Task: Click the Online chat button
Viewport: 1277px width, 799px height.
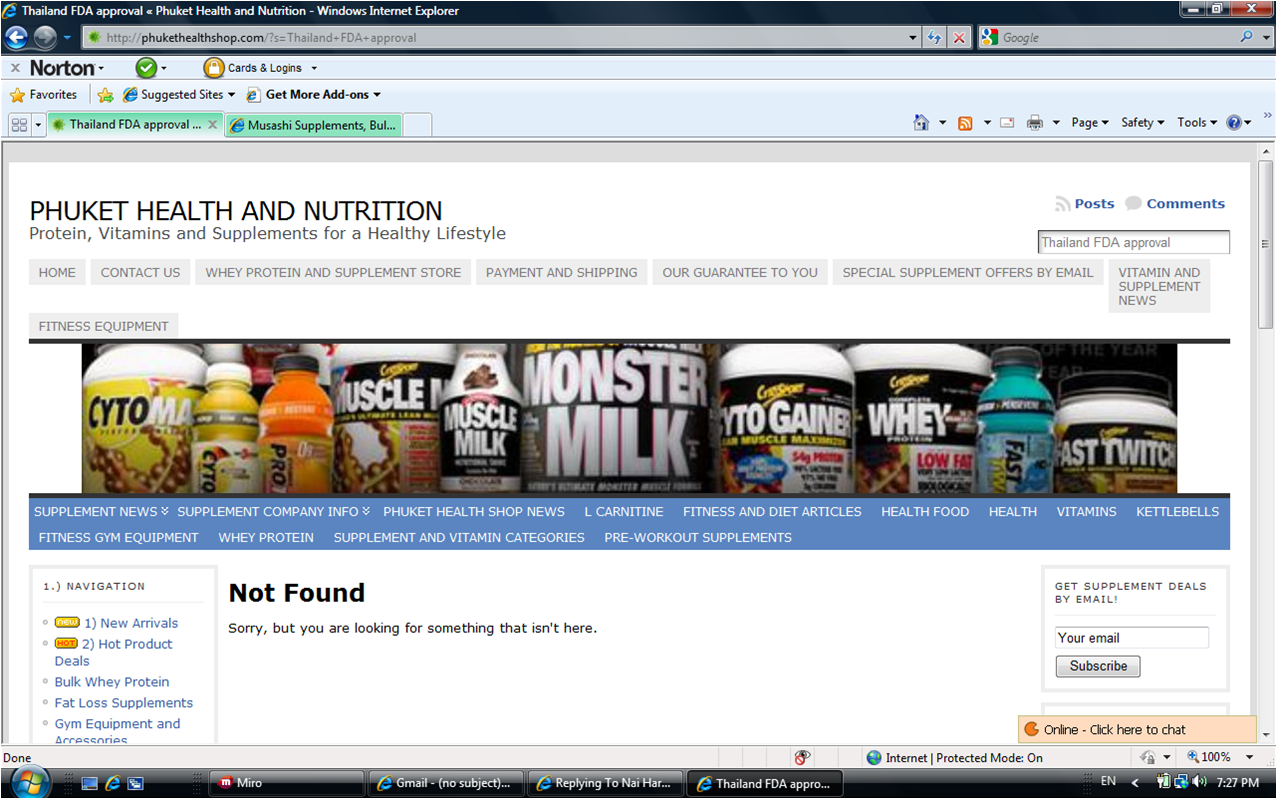Action: tap(1137, 729)
